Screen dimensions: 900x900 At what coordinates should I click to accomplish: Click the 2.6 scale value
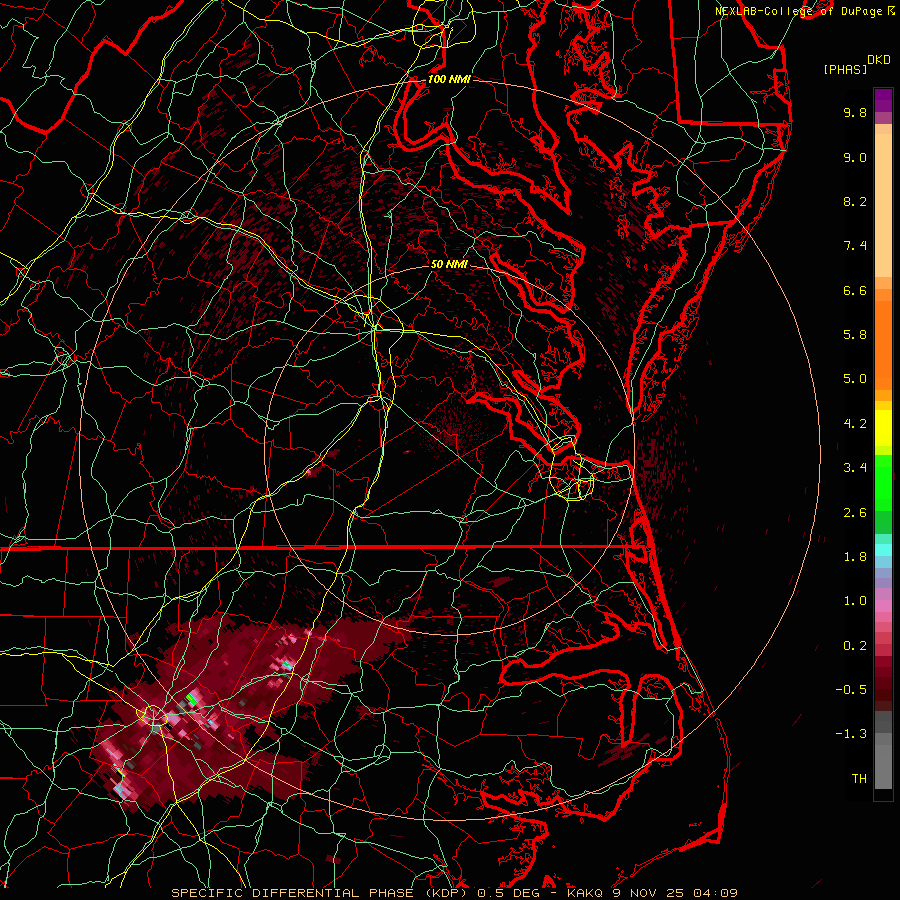855,513
